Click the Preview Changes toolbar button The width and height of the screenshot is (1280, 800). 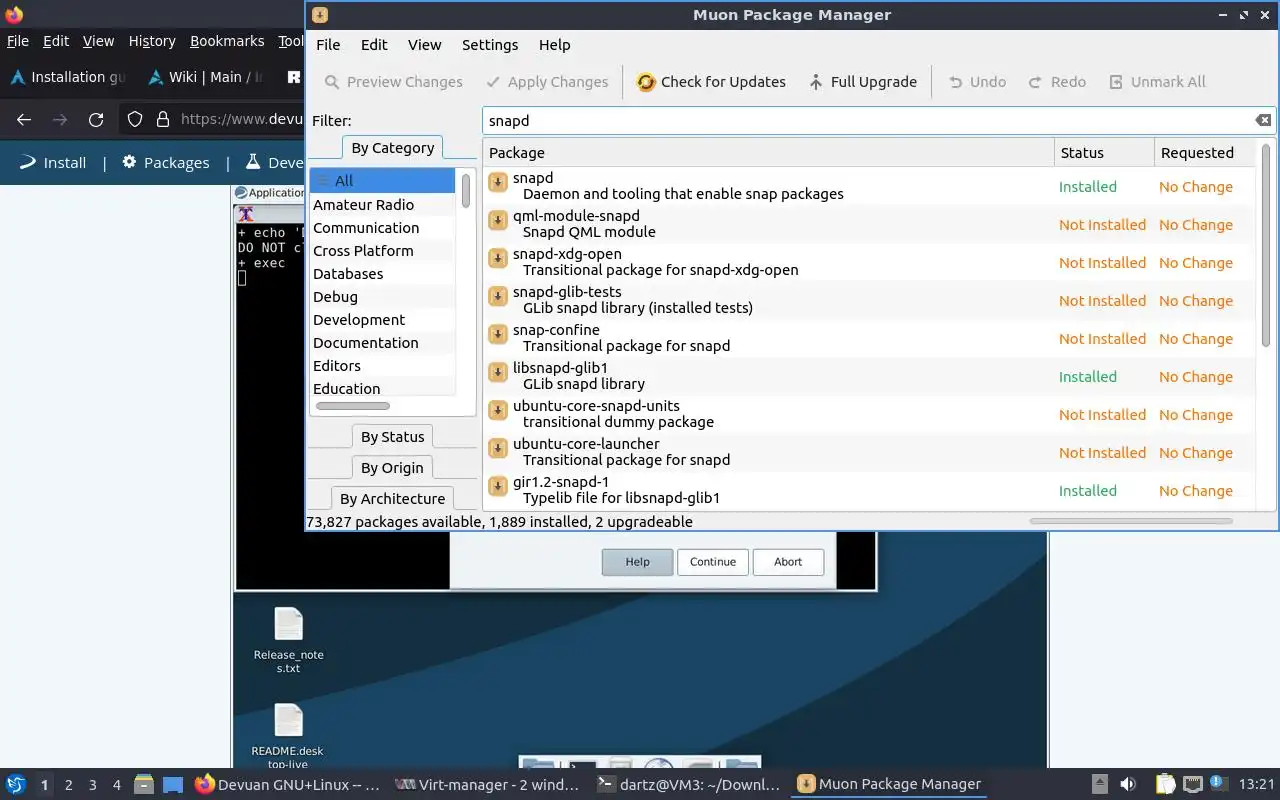point(393,82)
